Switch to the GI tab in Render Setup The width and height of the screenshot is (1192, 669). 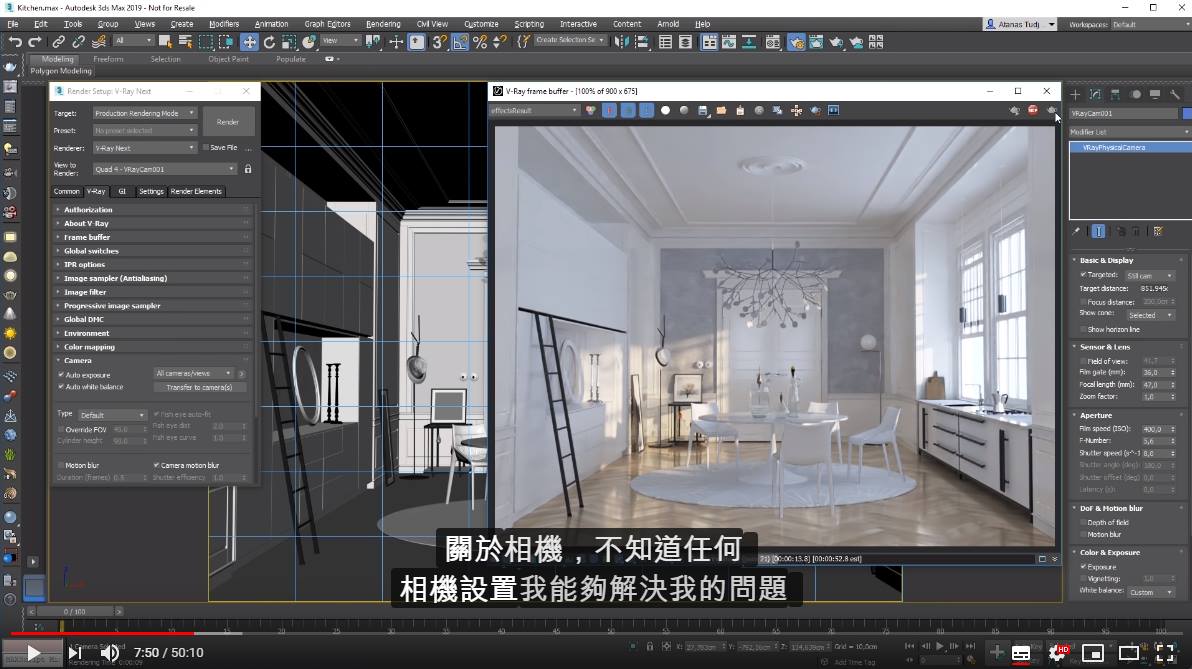click(122, 192)
